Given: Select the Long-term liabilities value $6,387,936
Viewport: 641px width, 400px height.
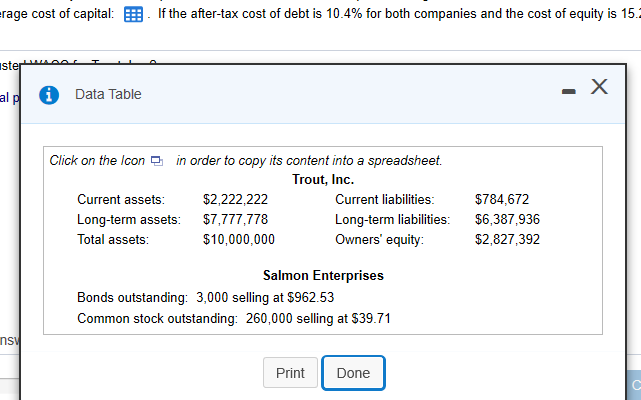Looking at the screenshot, I should click(507, 220).
